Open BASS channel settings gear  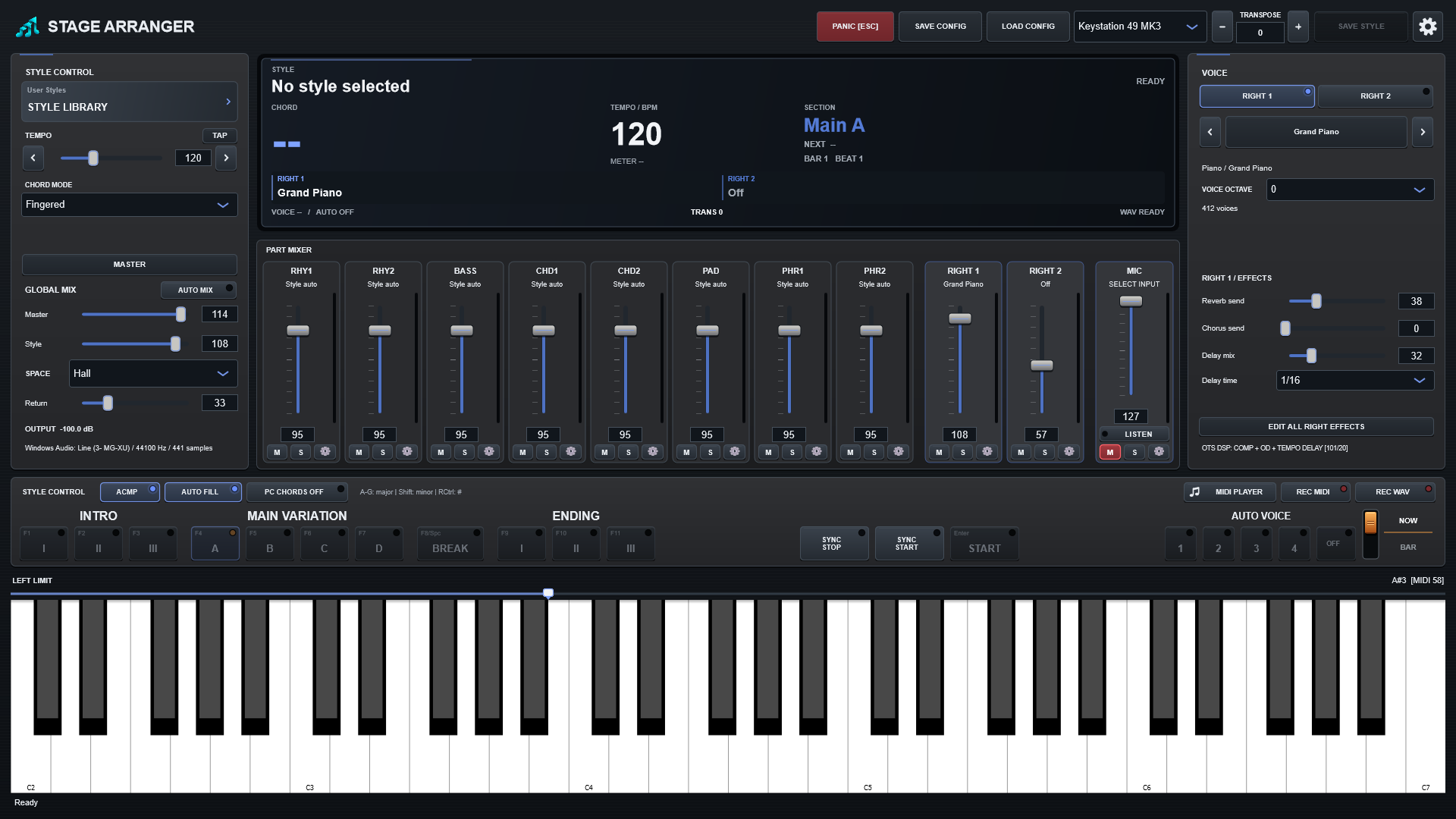pyautogui.click(x=489, y=452)
